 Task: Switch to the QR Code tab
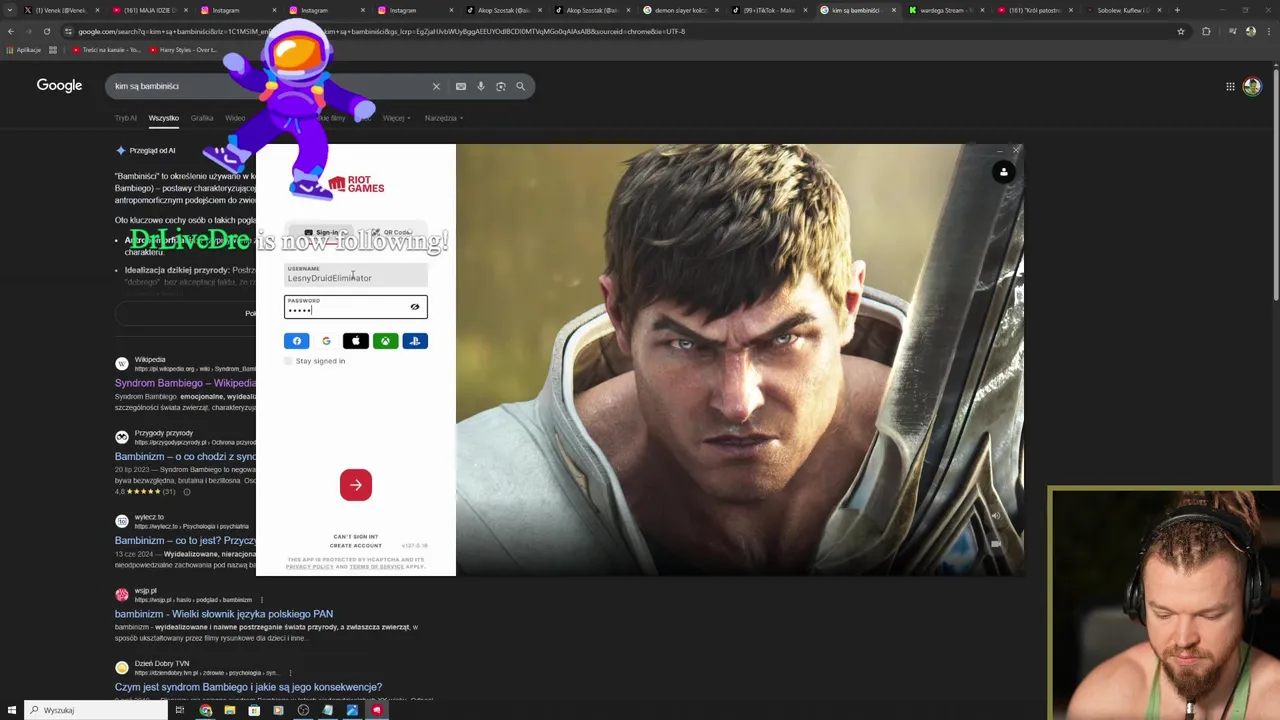(x=391, y=233)
